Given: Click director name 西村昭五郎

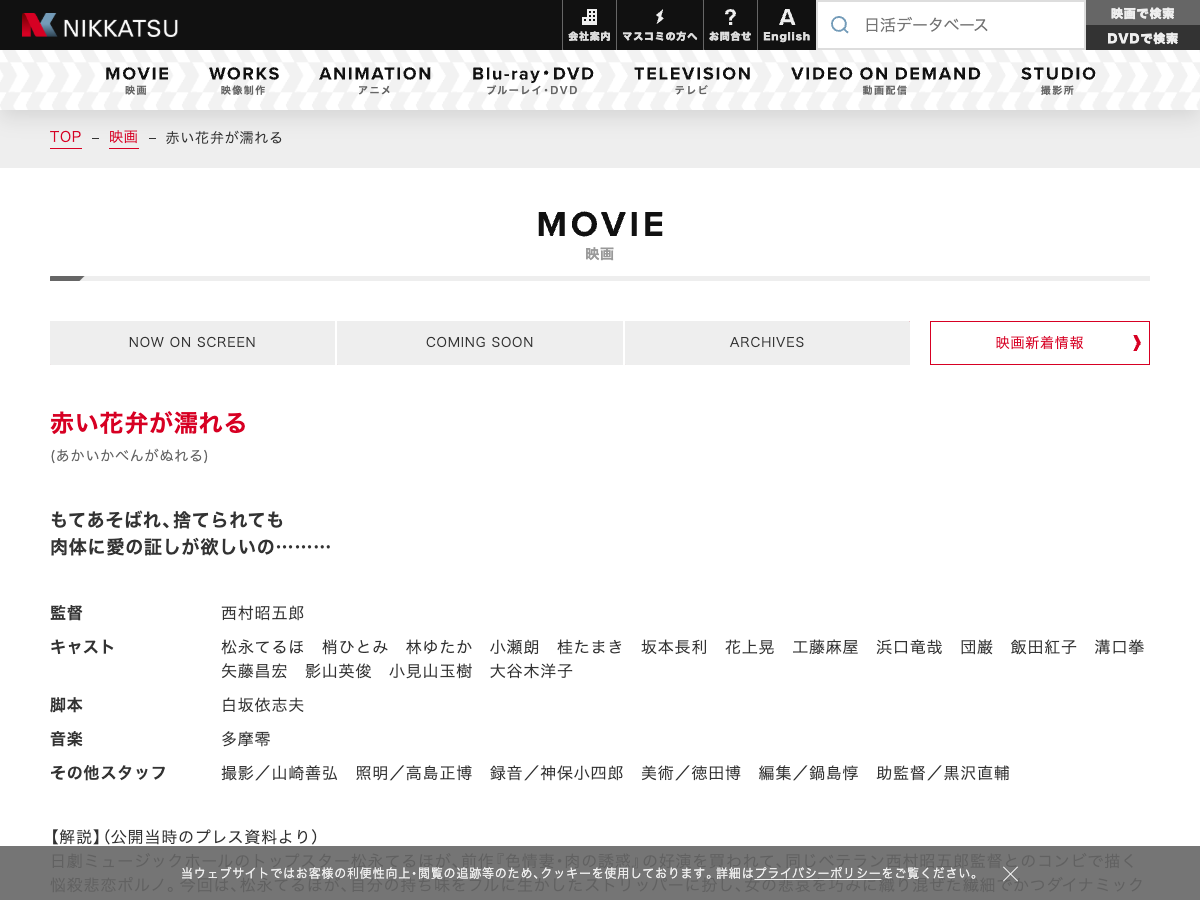Looking at the screenshot, I should (263, 613).
